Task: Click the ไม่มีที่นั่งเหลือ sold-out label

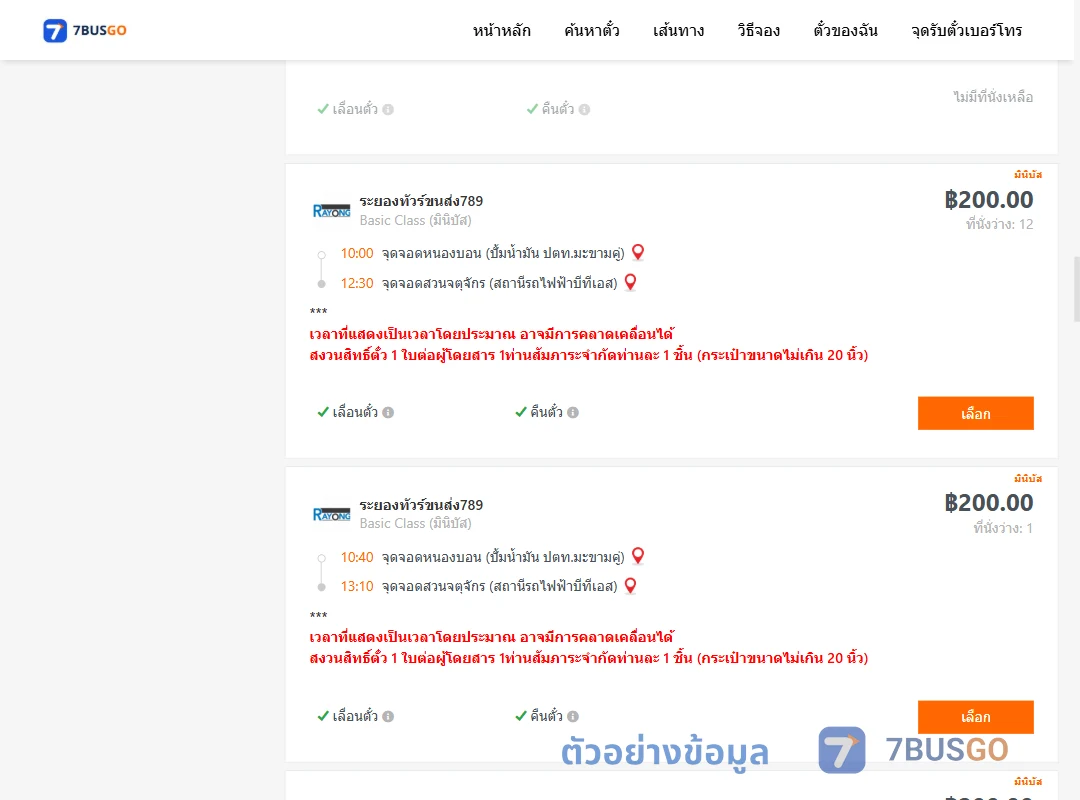Action: [993, 97]
